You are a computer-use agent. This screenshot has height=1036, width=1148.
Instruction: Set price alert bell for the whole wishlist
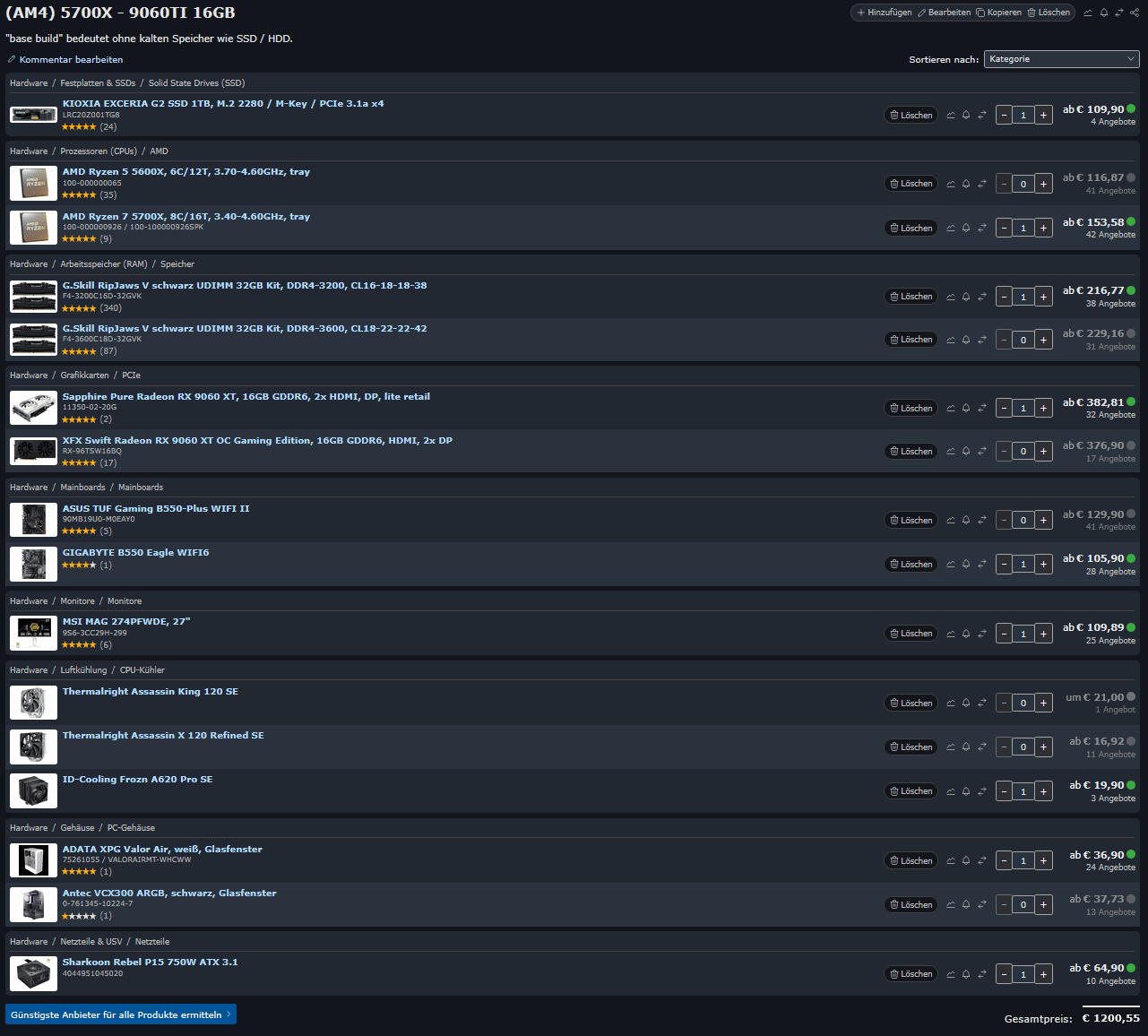(x=1104, y=13)
